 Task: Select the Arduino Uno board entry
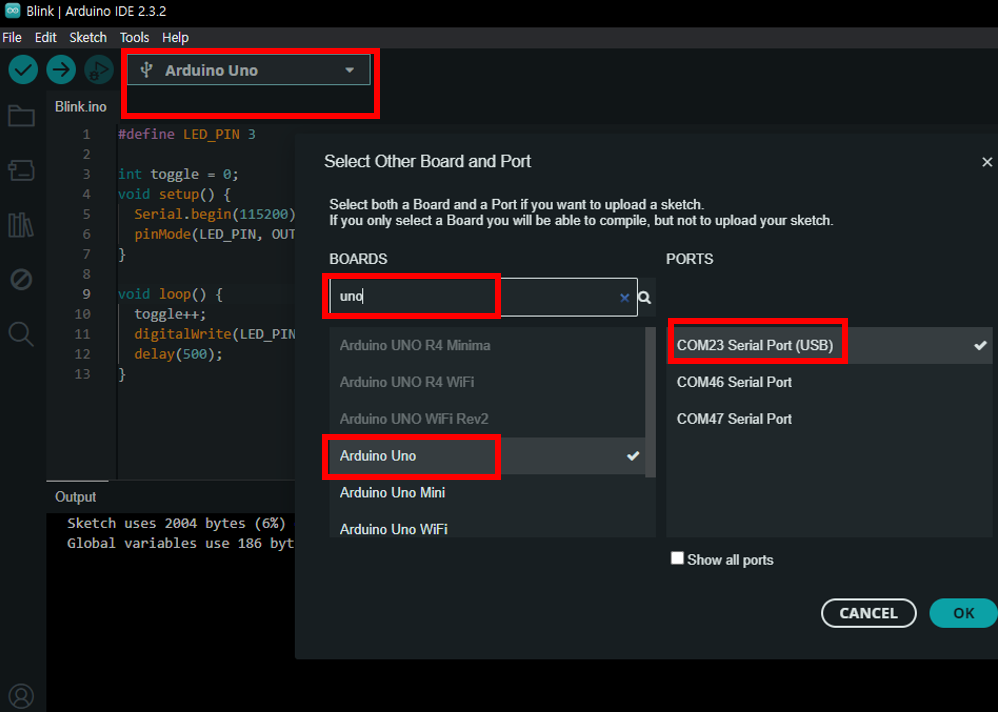point(488,456)
